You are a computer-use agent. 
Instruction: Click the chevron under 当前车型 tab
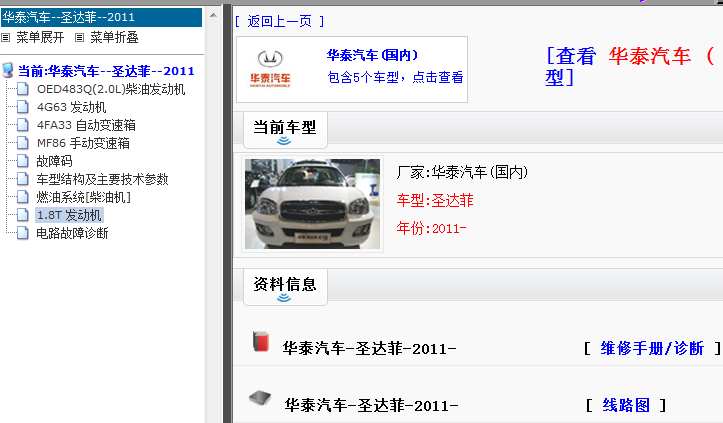pos(284,141)
